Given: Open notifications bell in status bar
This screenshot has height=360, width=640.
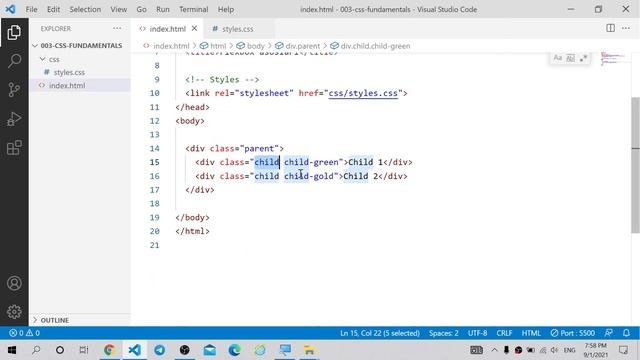Looking at the screenshot, I should 627,333.
